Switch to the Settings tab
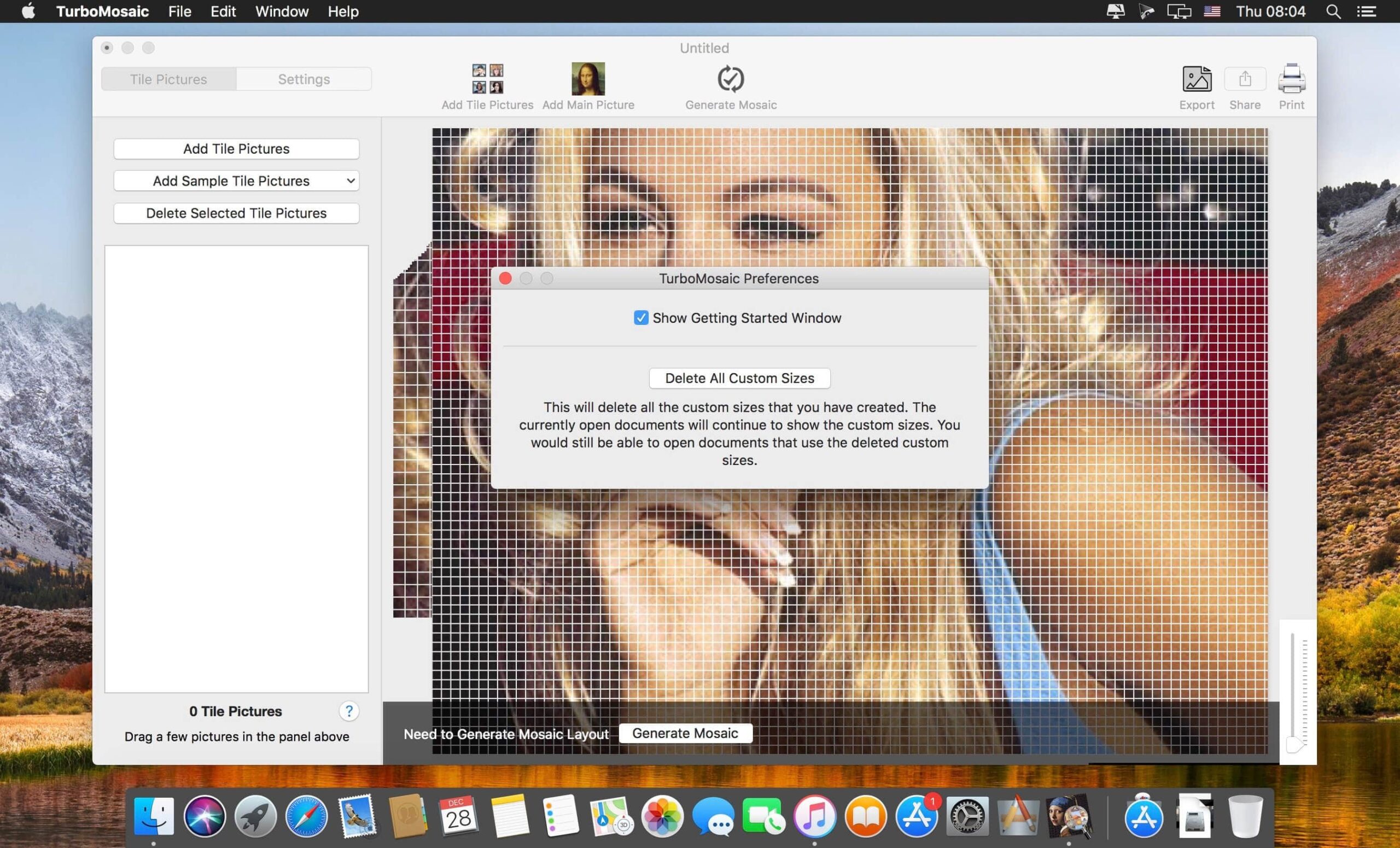The width and height of the screenshot is (1400, 848). [x=304, y=78]
